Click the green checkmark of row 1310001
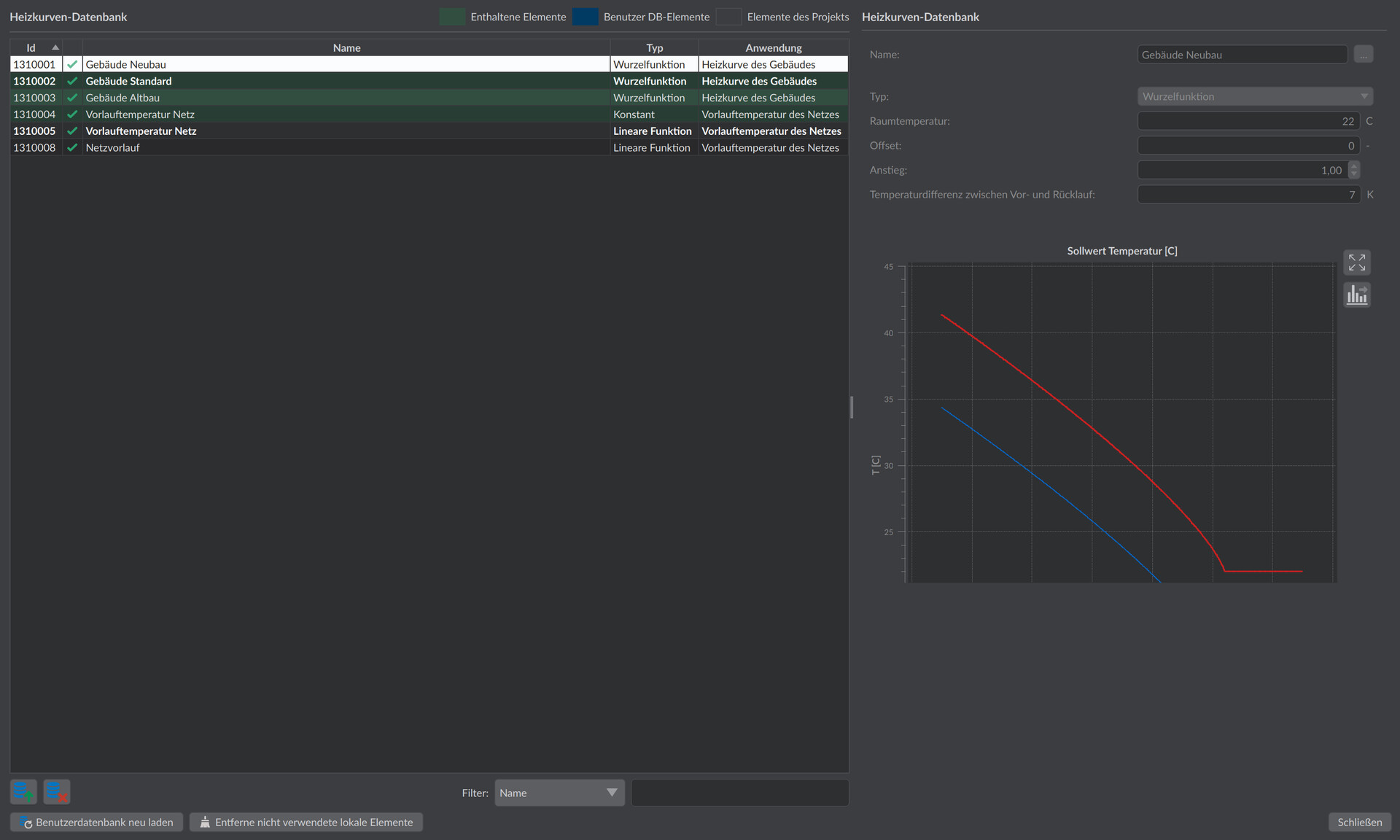The height and width of the screenshot is (840, 1400). 72,64
